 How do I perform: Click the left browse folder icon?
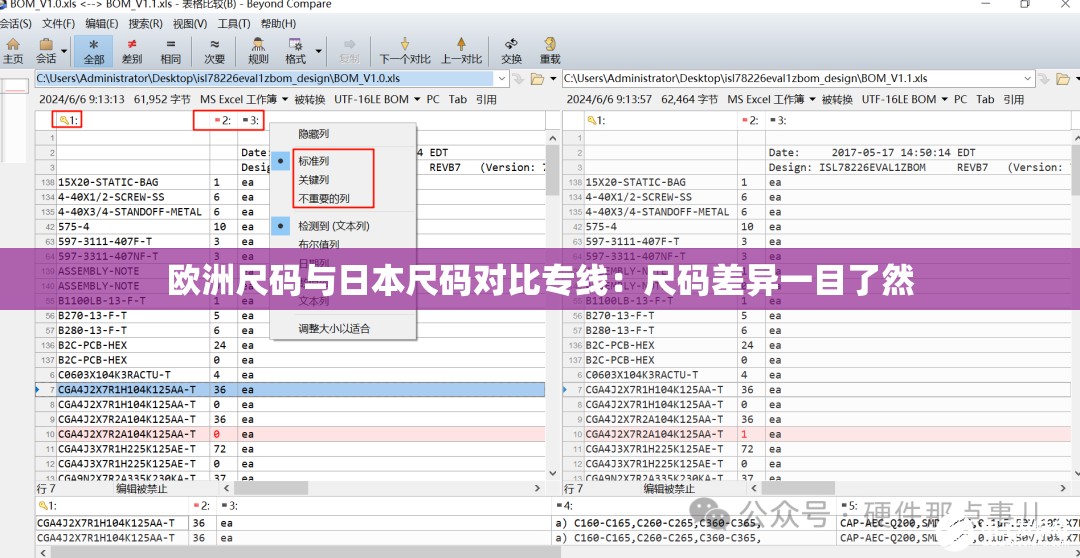click(x=535, y=79)
